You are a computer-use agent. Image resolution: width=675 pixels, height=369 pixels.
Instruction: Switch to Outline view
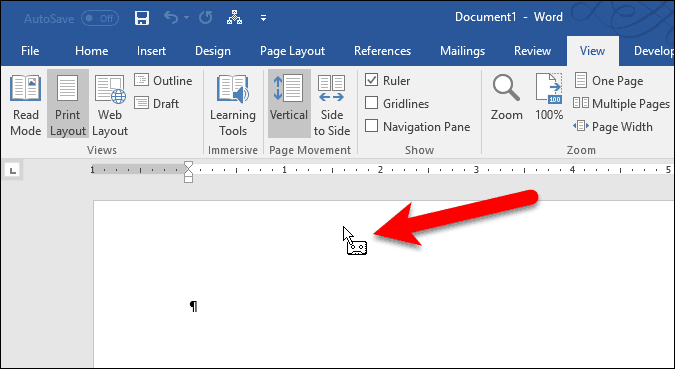click(x=163, y=81)
